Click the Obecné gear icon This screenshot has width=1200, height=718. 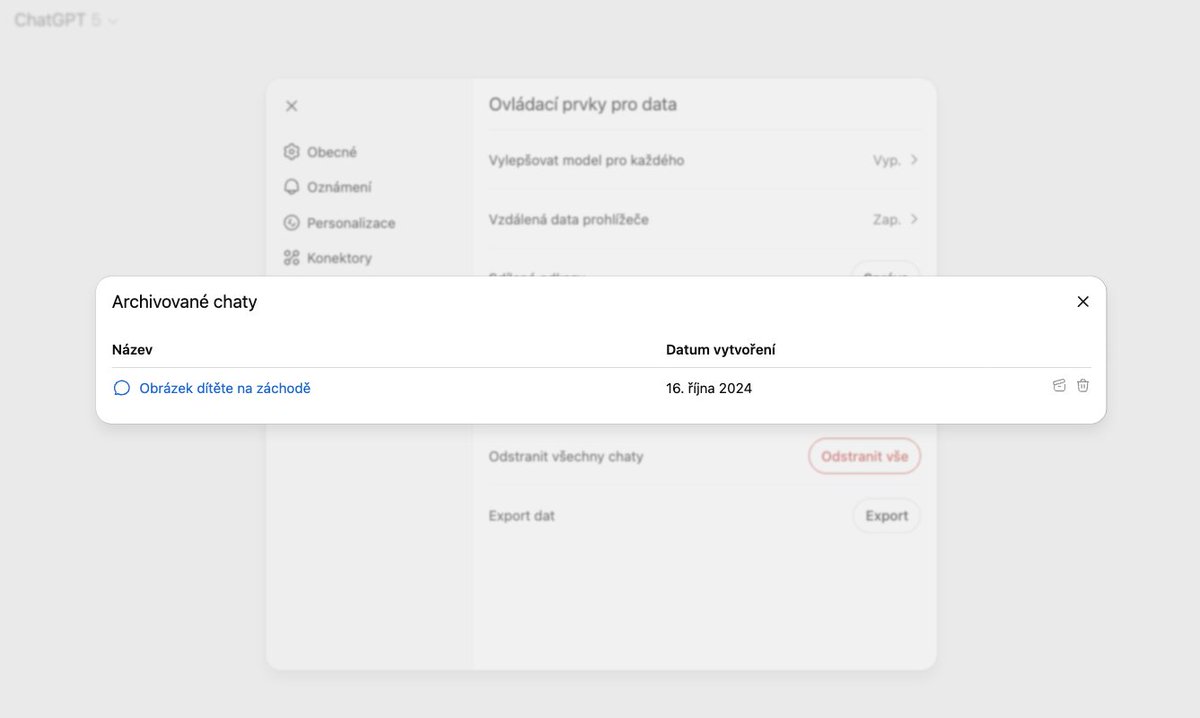coord(291,152)
